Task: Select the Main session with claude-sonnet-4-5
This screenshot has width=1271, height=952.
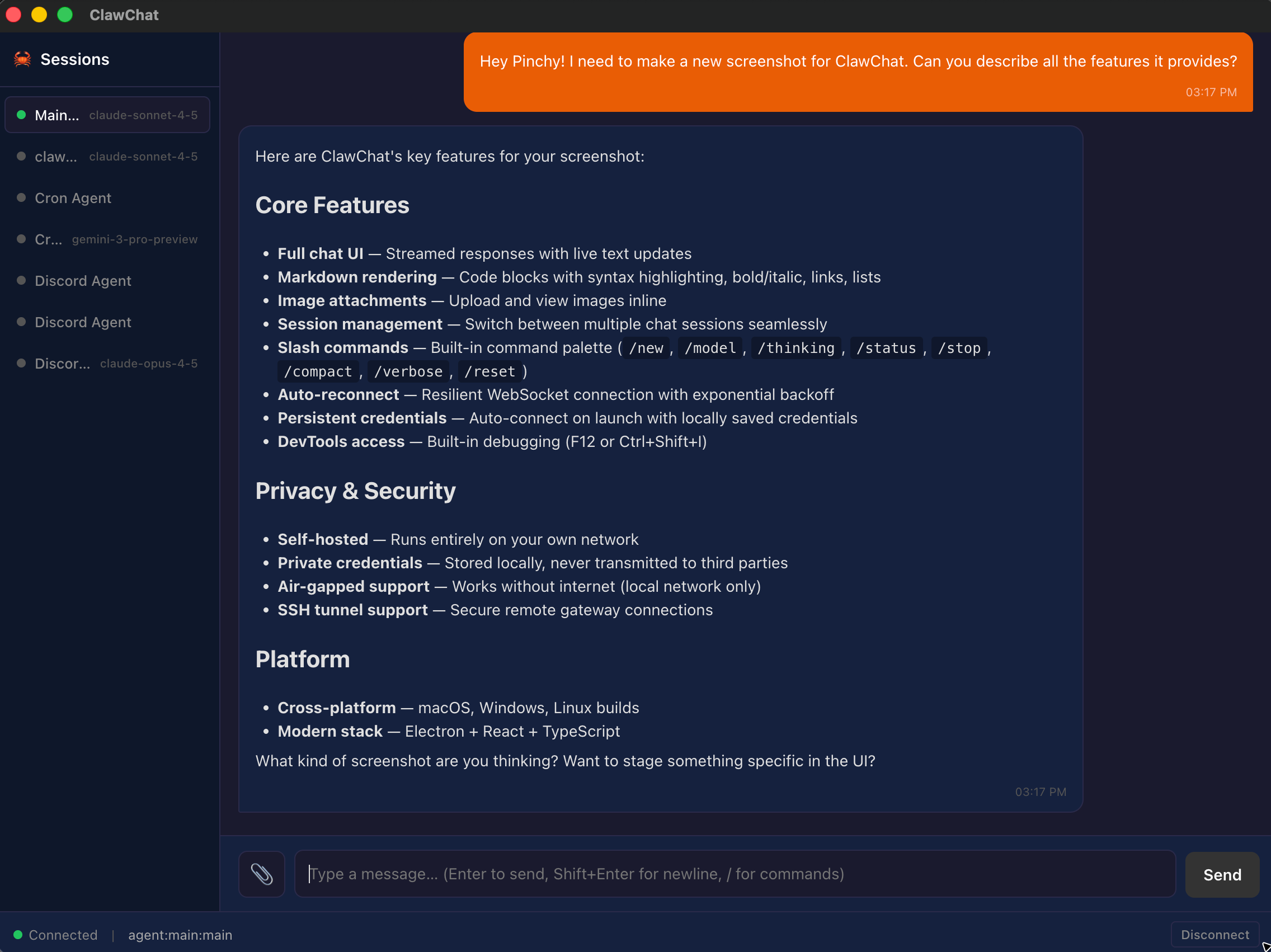Action: coord(107,115)
